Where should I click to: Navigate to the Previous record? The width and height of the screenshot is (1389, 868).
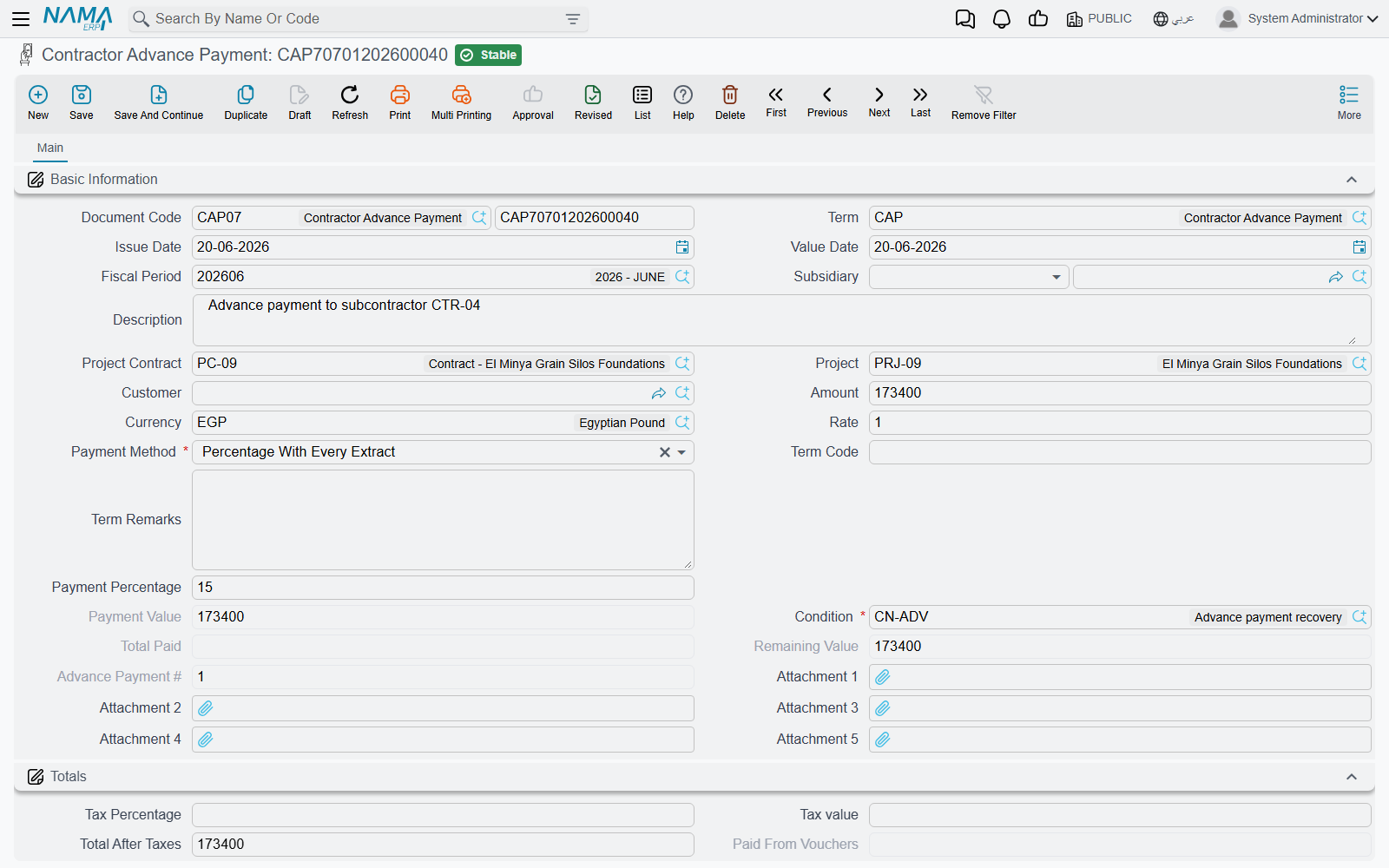(x=827, y=102)
